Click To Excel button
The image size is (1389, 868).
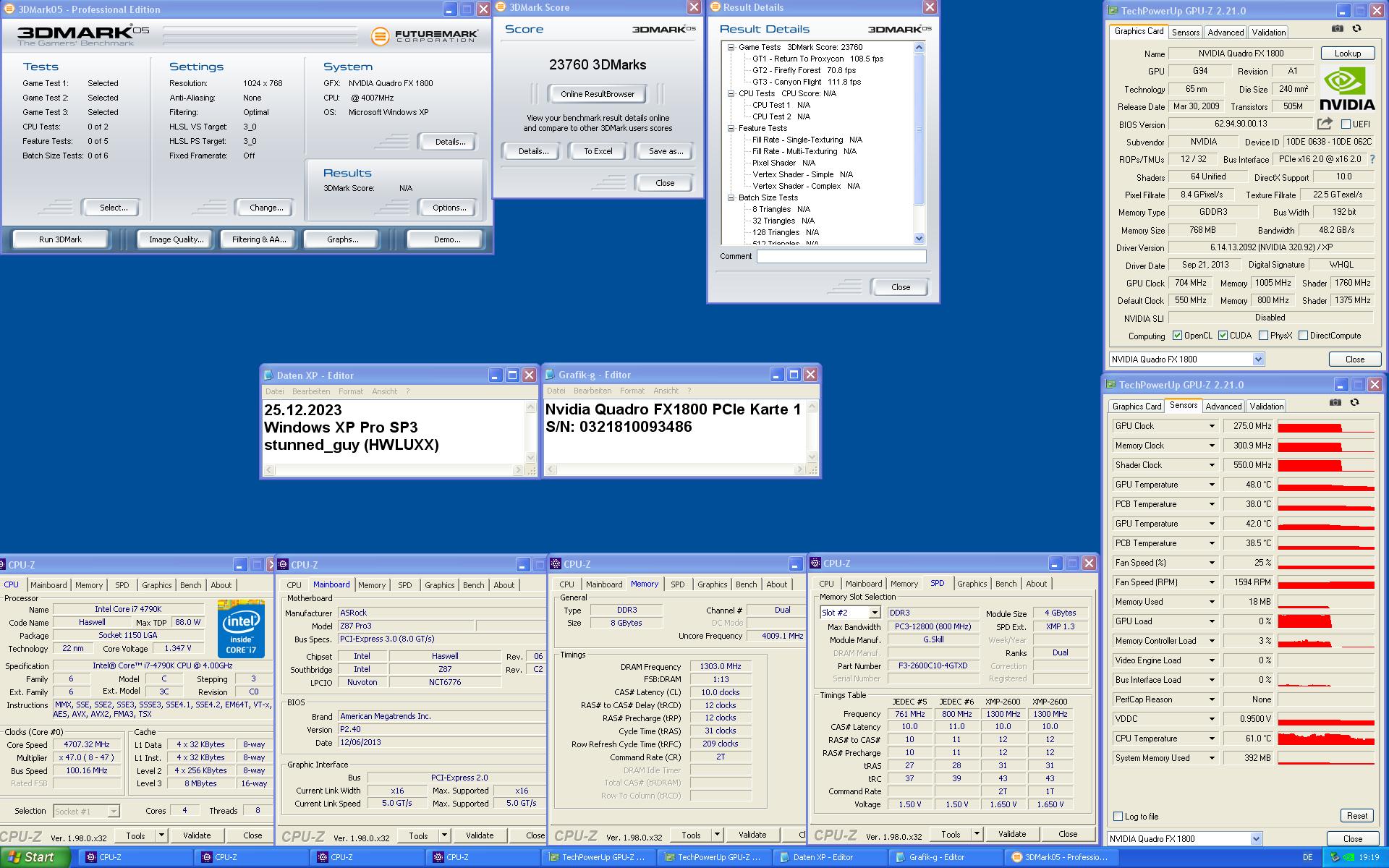coord(598,151)
